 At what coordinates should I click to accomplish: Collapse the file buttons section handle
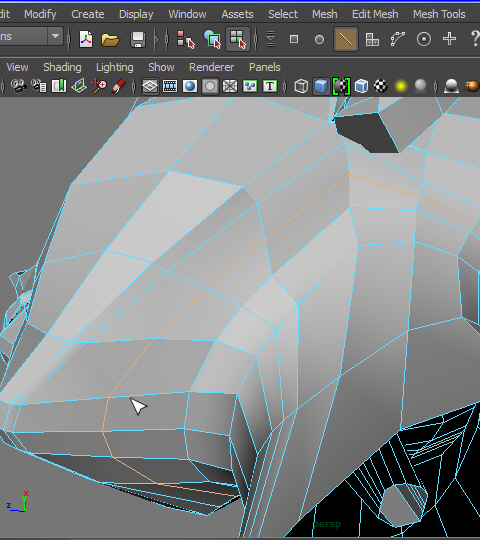point(69,39)
